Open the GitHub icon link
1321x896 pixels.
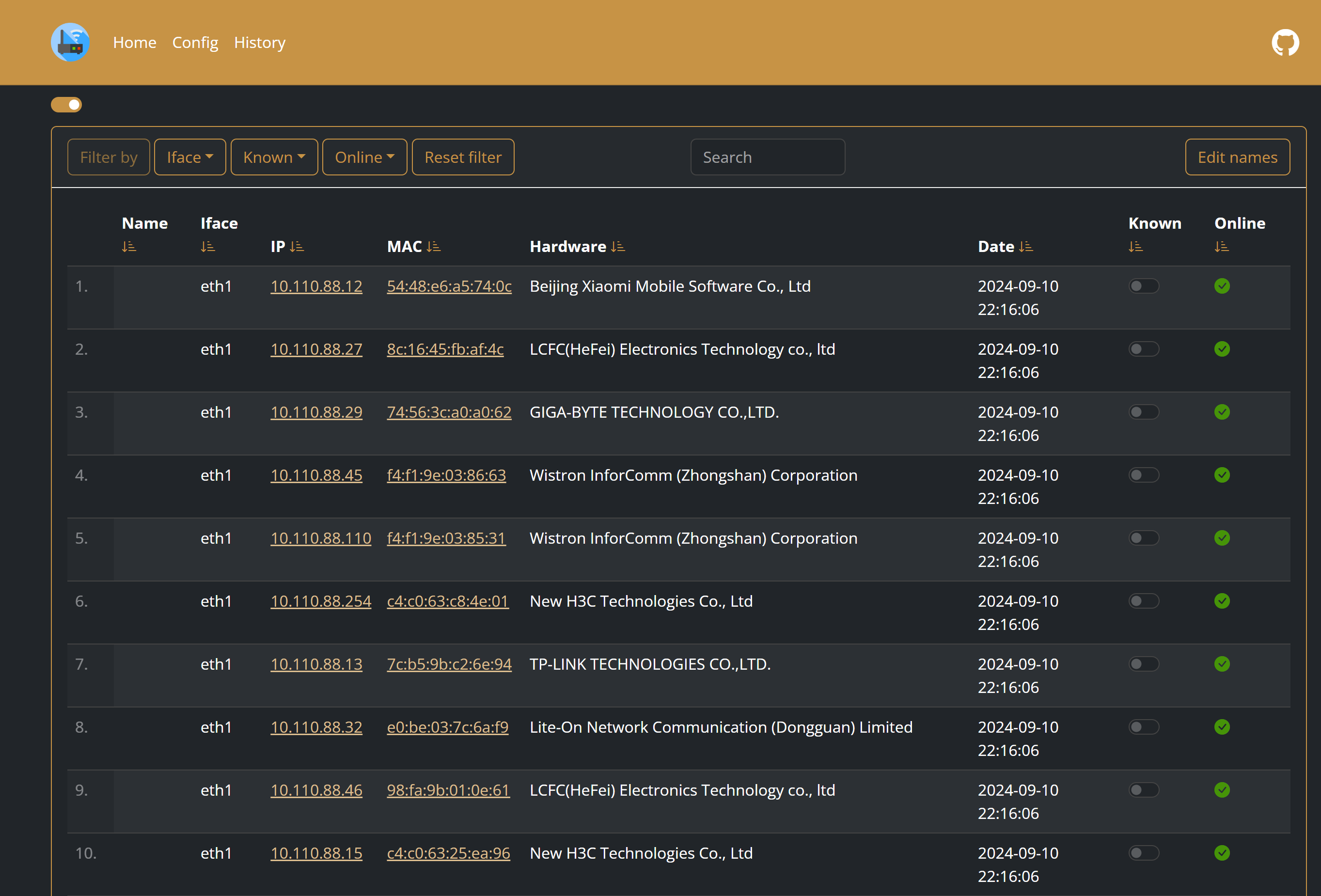pyautogui.click(x=1285, y=42)
